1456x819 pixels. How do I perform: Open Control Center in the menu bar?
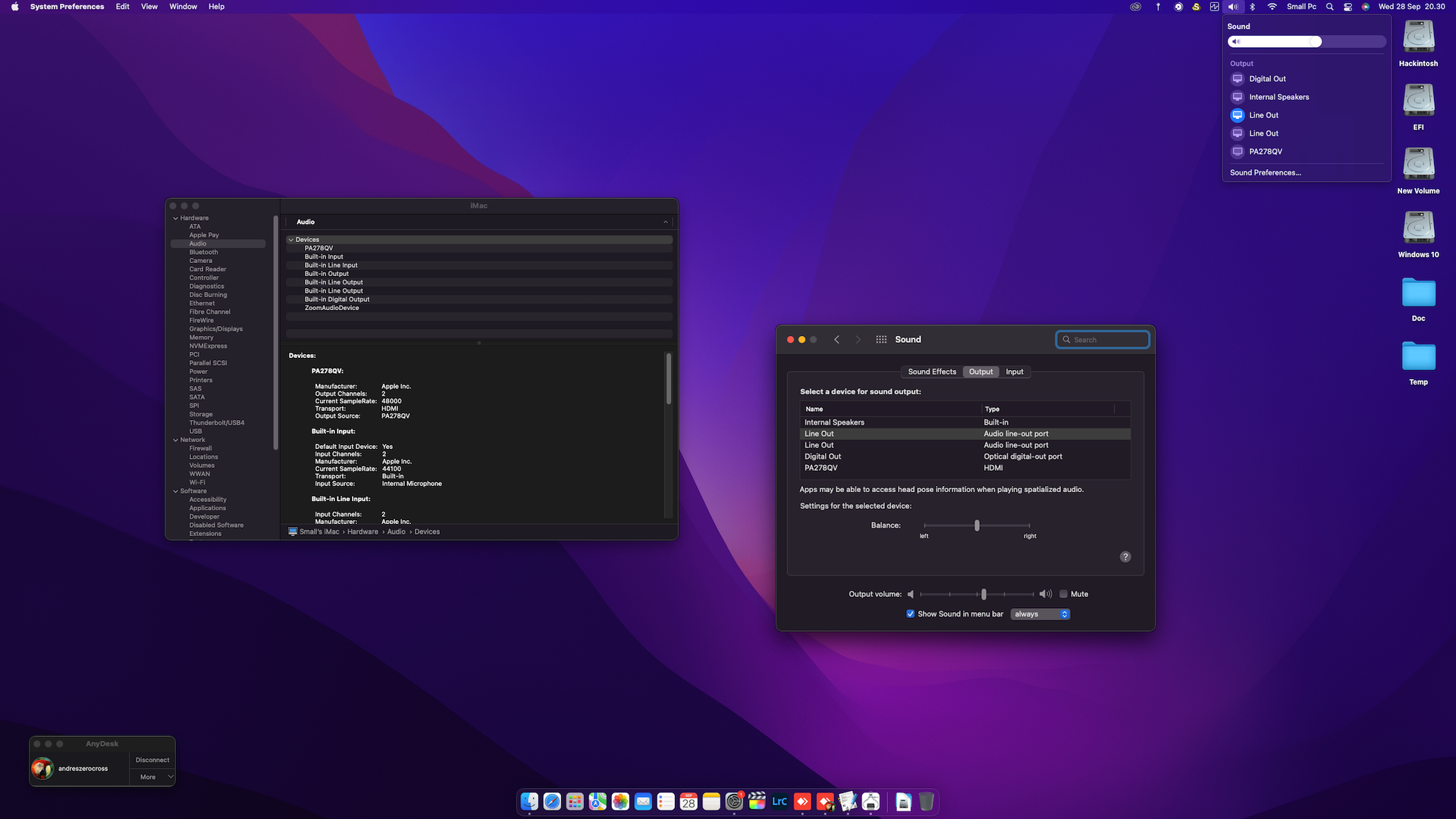[1348, 7]
